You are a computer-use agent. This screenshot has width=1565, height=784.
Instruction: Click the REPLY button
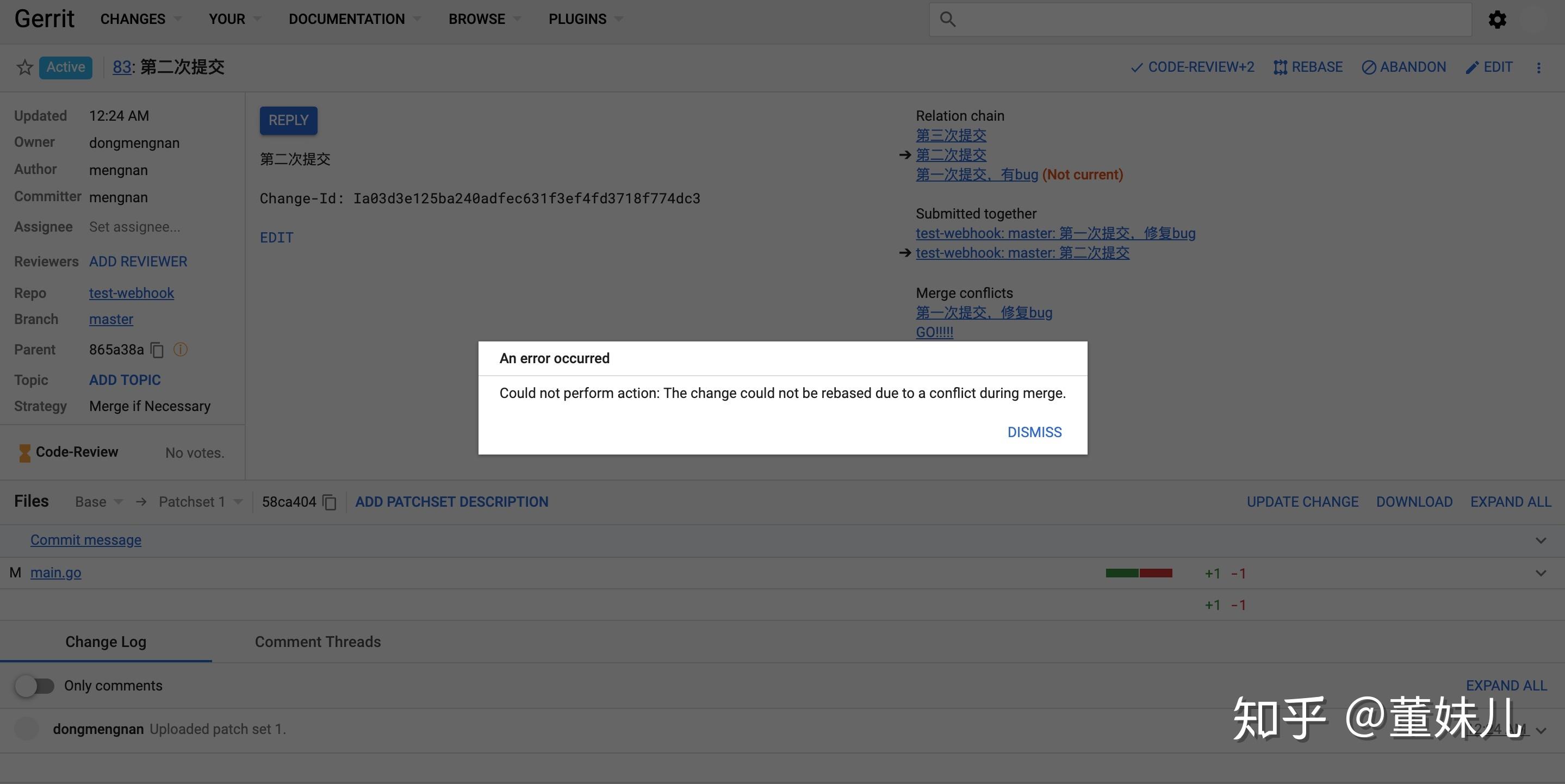[288, 120]
